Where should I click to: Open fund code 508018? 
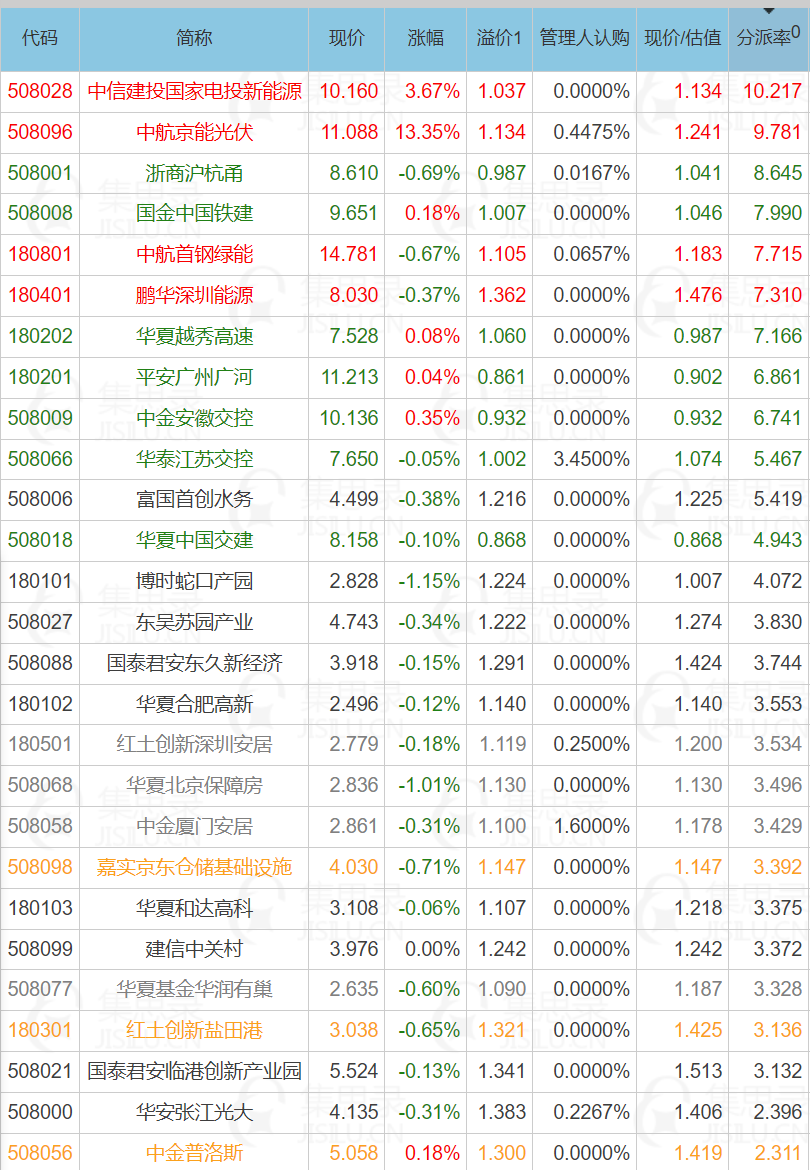pos(40,540)
